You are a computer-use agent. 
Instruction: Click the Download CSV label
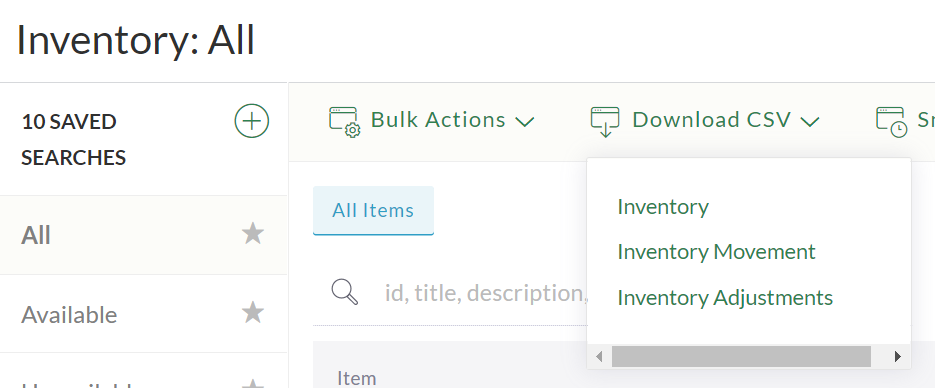point(711,120)
